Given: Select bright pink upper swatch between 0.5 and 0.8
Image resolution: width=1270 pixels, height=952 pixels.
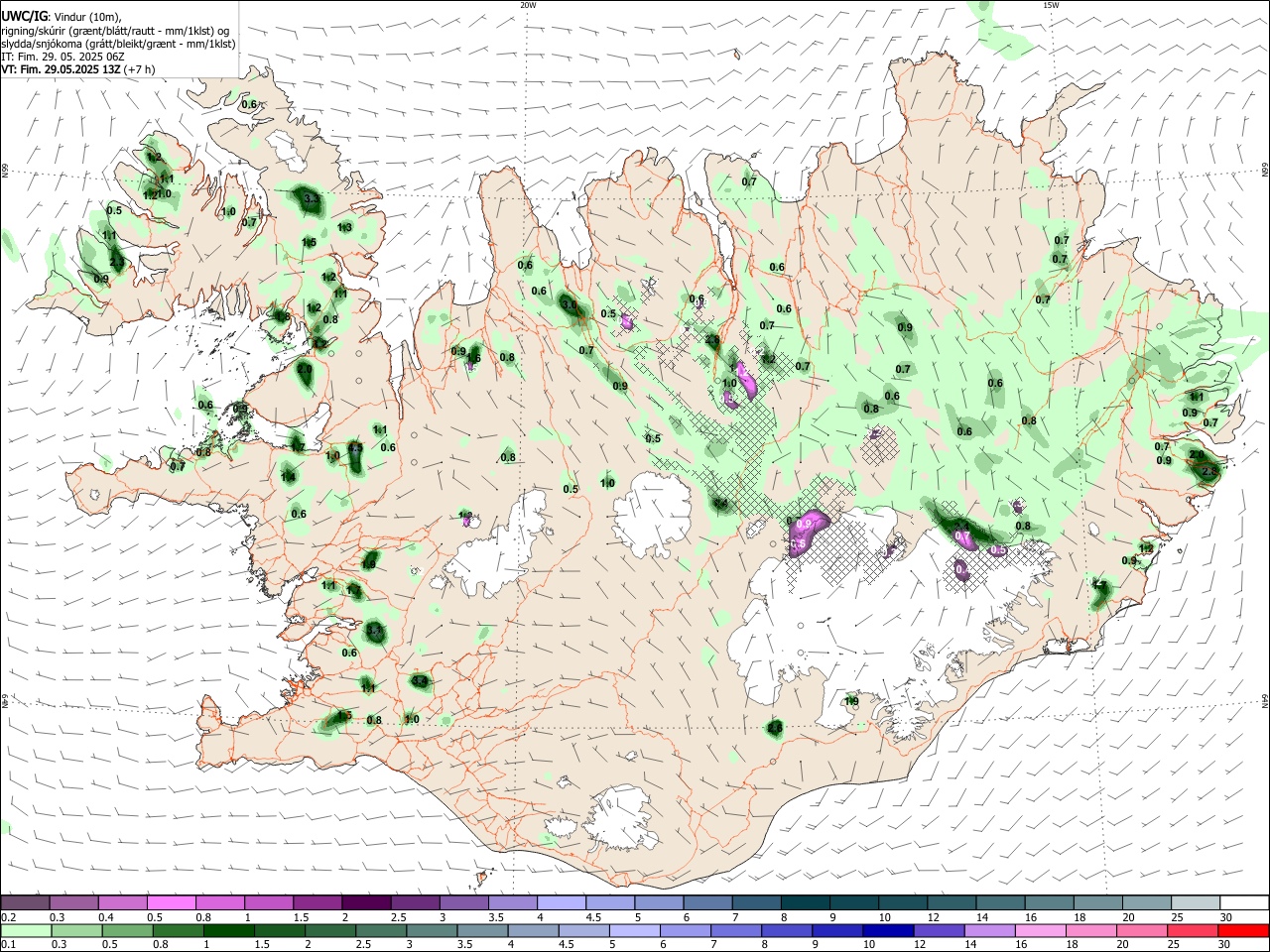Looking at the screenshot, I should [x=172, y=902].
